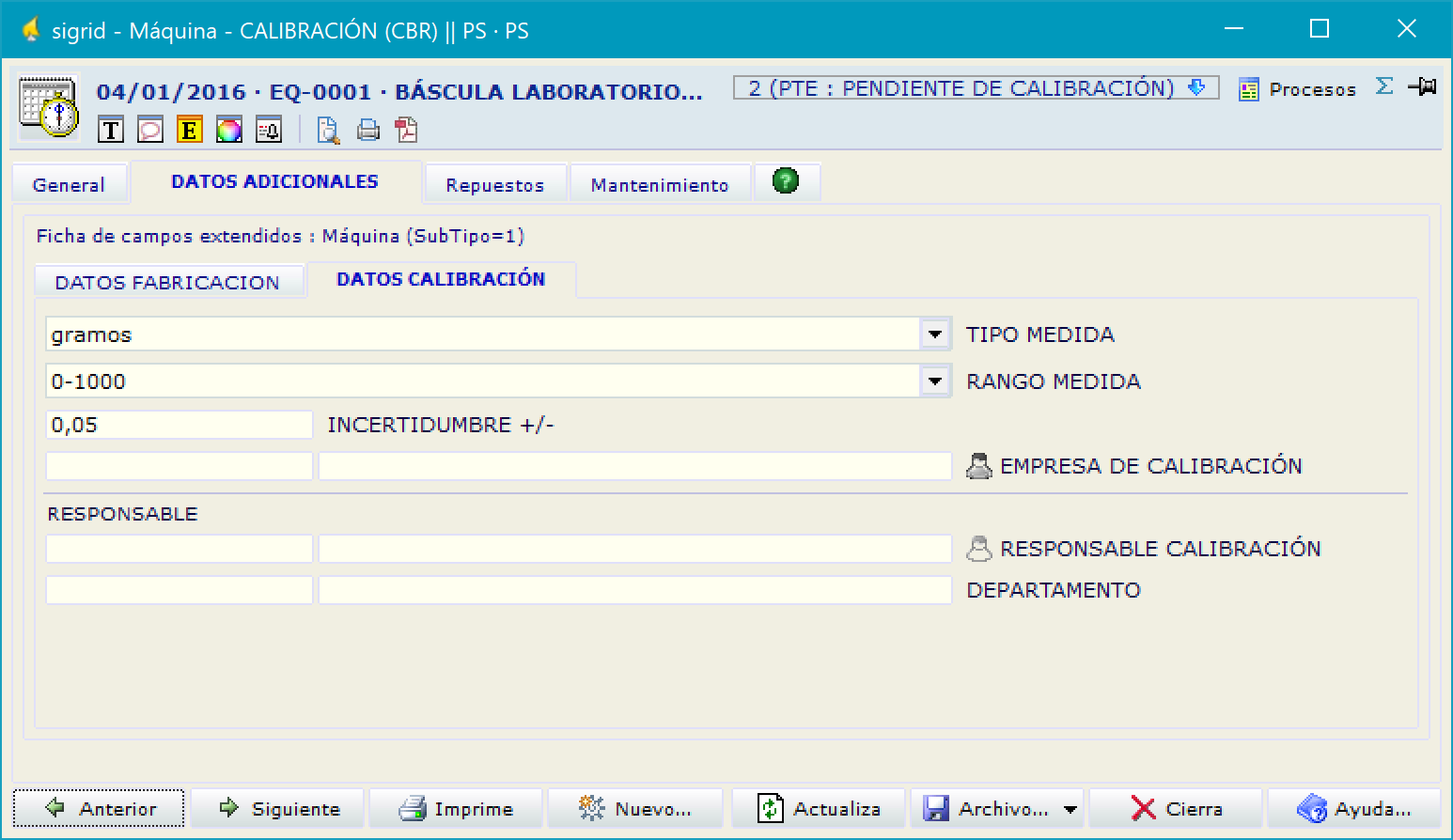1453x840 pixels.
Task: Click the Imprime print button
Action: (x=456, y=808)
